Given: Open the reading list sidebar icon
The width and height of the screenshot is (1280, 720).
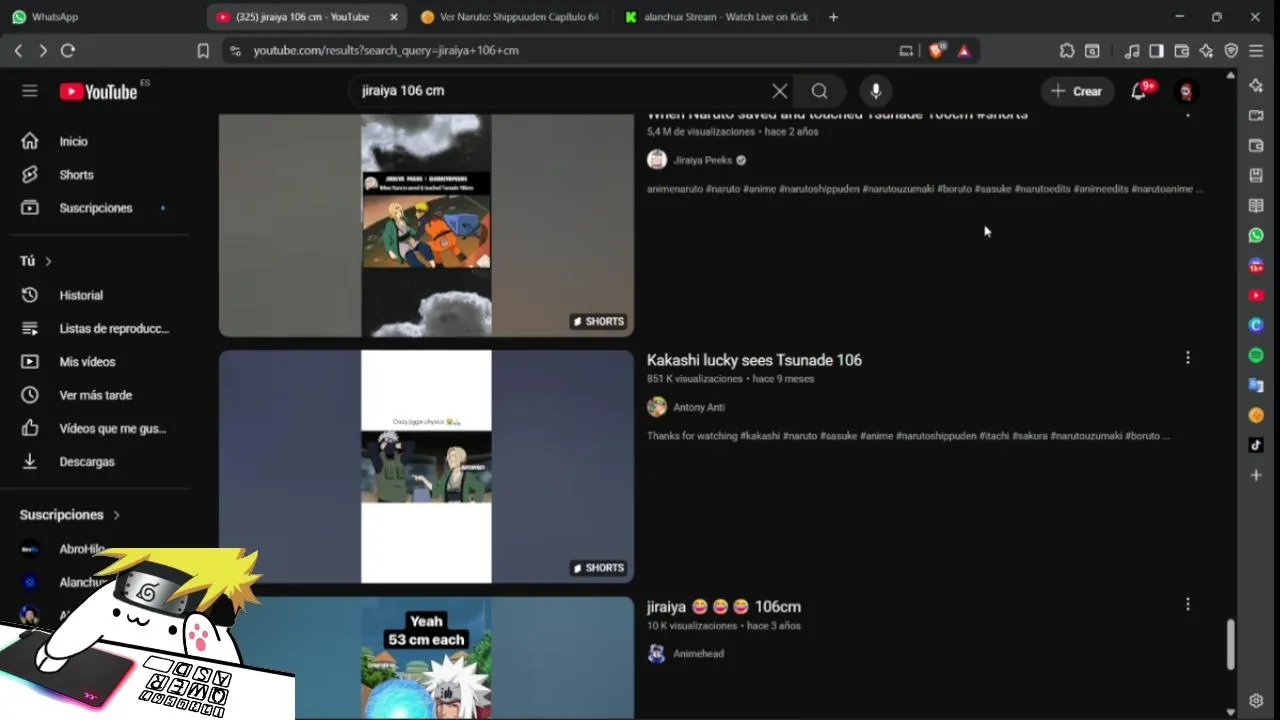Looking at the screenshot, I should pyautogui.click(x=1256, y=205).
